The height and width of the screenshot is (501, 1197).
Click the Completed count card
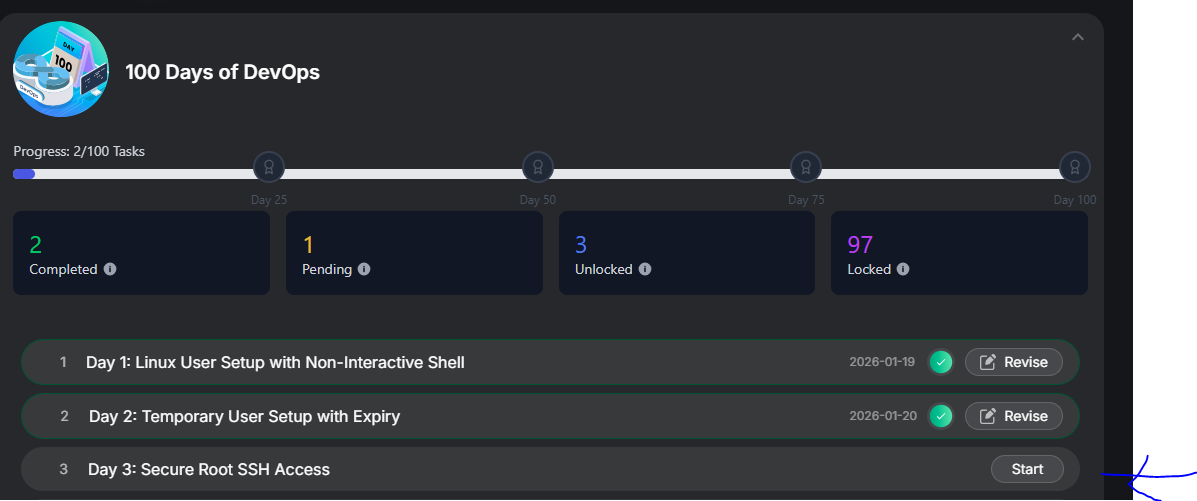pyautogui.click(x=141, y=253)
